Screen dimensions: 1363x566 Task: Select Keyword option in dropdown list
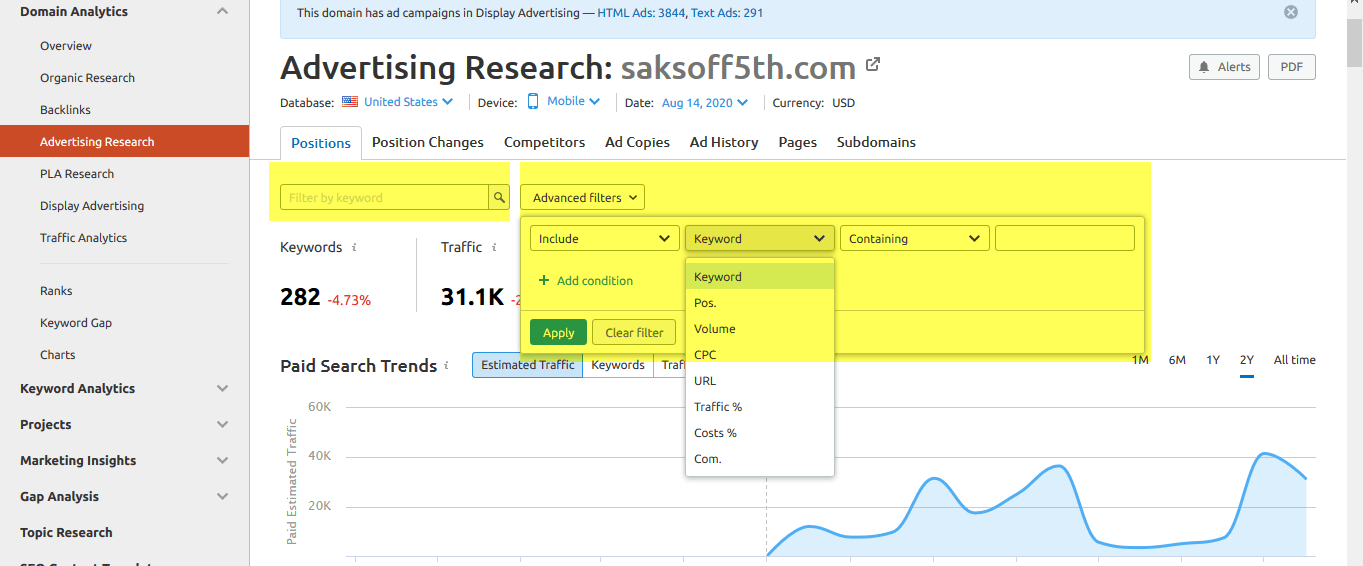[x=759, y=277]
